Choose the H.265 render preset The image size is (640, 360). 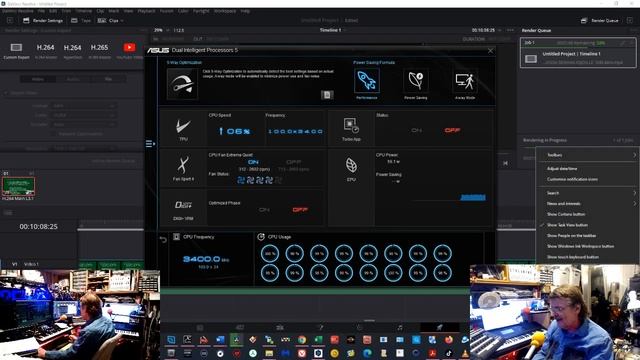[x=99, y=51]
